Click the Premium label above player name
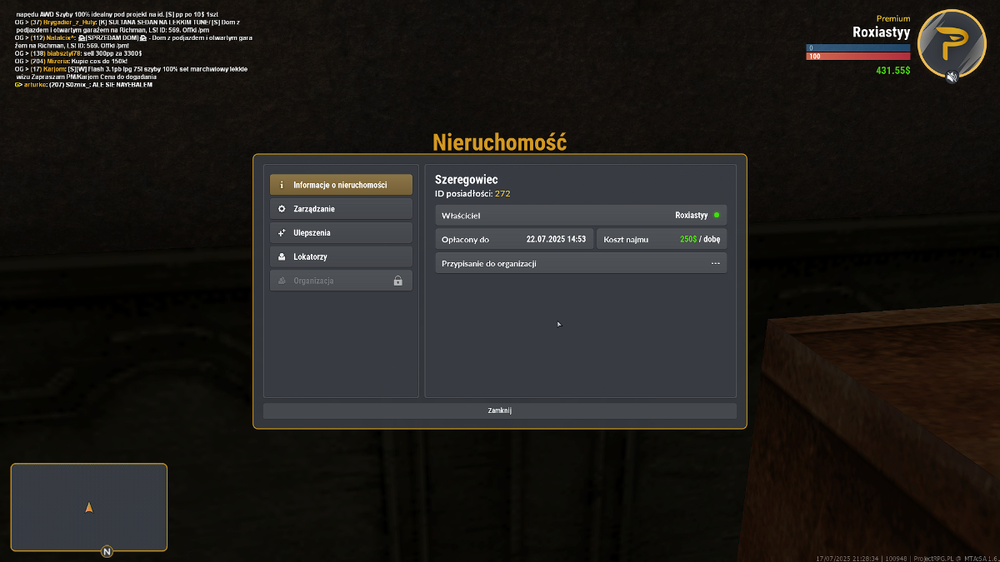This screenshot has width=1000, height=562. pos(893,18)
